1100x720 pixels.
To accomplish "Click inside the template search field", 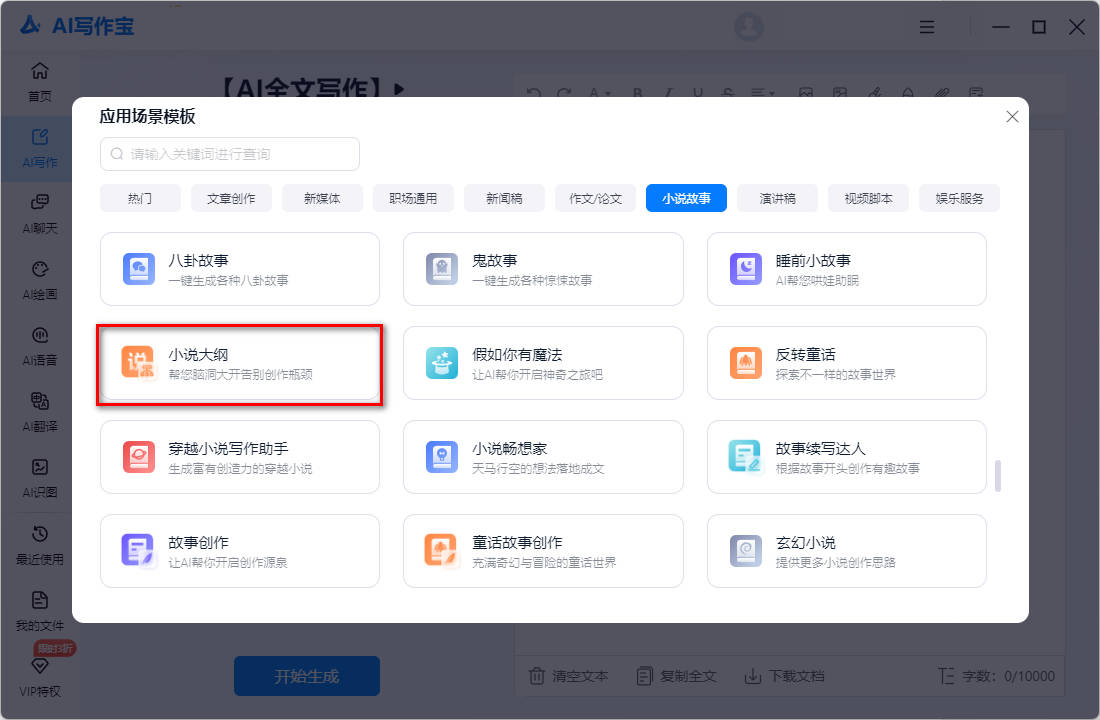I will [x=230, y=154].
